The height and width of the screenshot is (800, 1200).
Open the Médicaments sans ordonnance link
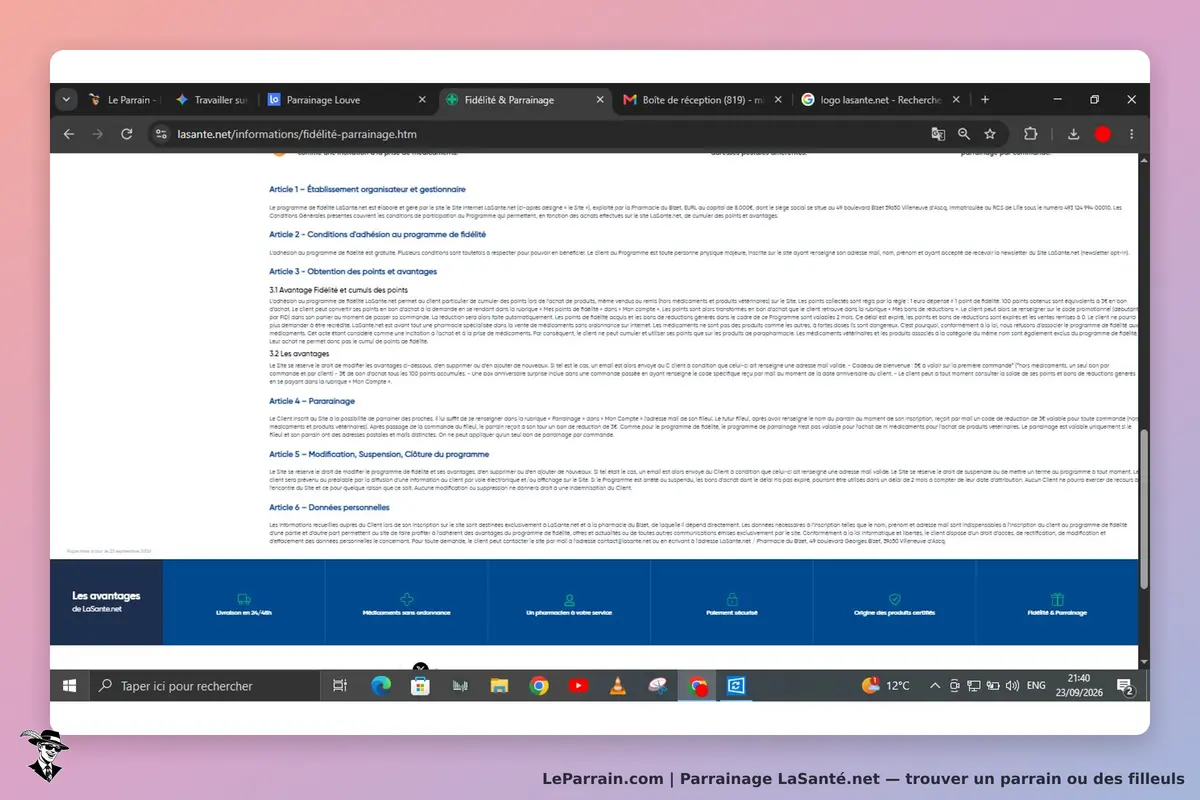click(406, 612)
